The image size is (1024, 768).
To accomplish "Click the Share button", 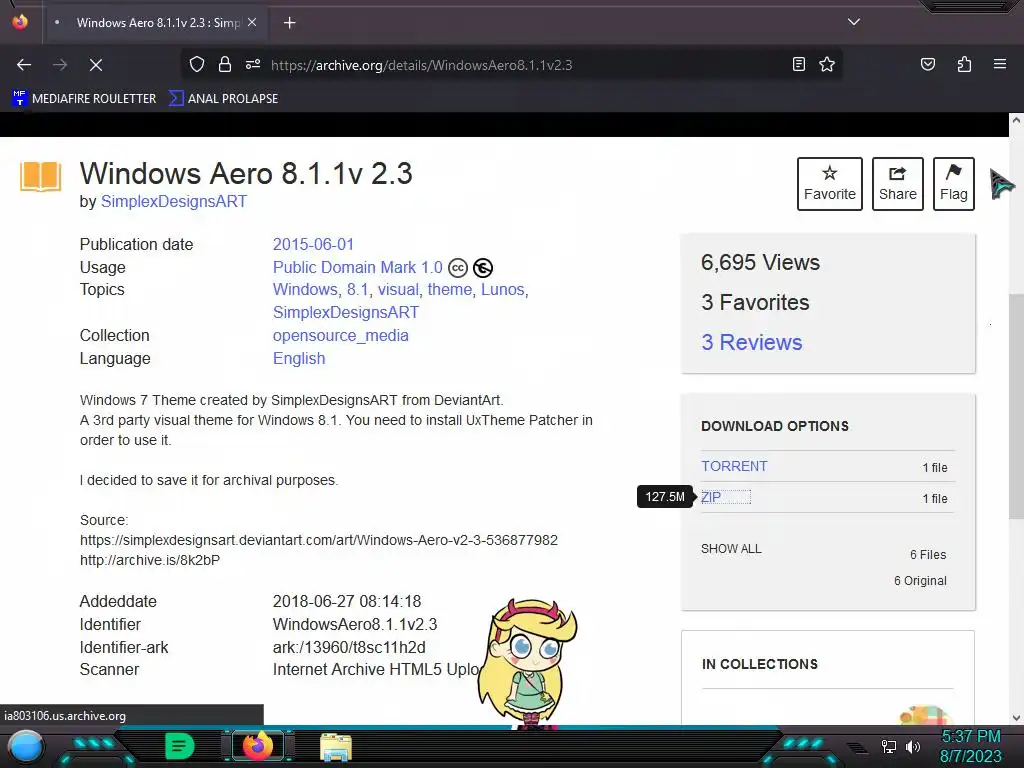I will point(897,184).
